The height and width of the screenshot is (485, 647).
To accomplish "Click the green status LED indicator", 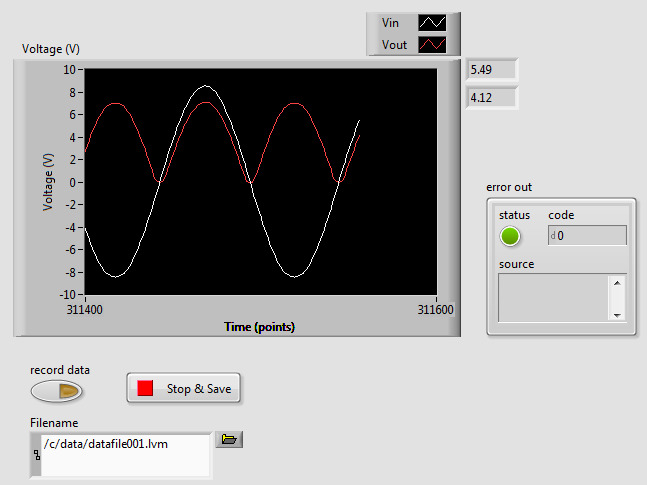I will click(510, 236).
